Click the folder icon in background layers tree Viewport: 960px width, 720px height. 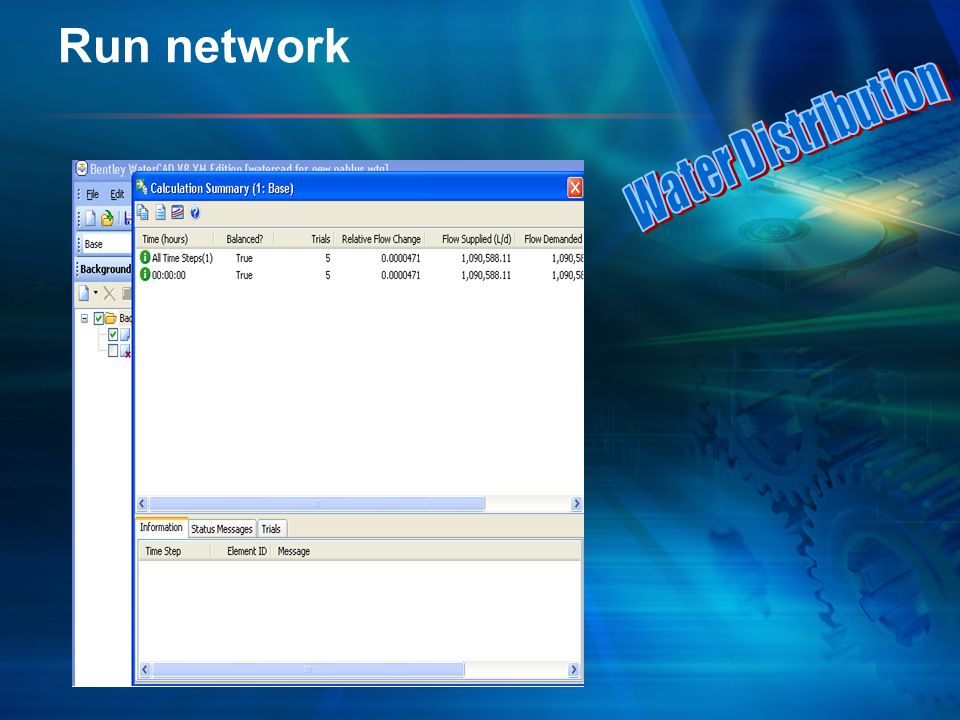tap(111, 318)
